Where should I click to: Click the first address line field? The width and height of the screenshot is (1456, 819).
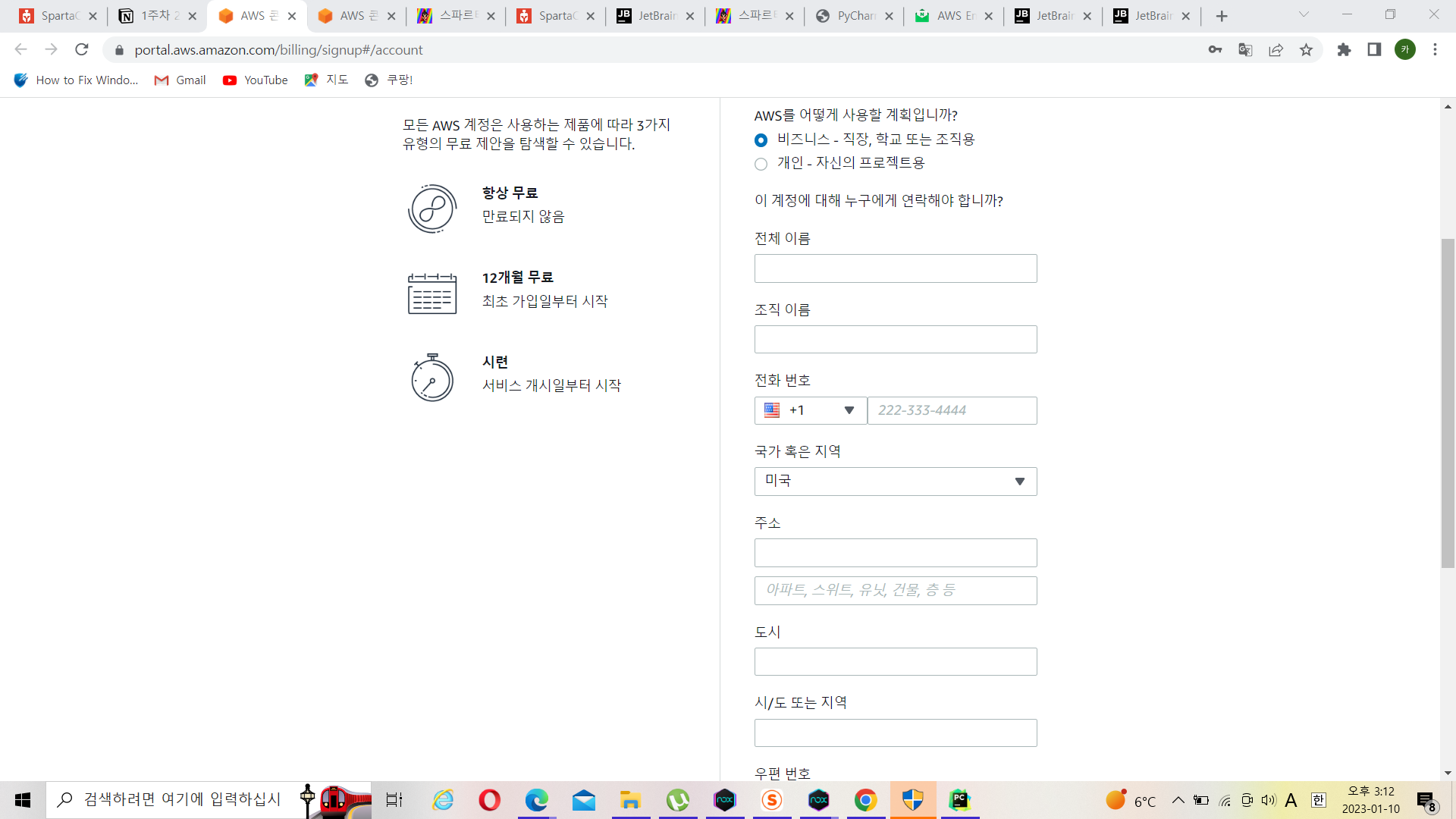pyautogui.click(x=896, y=553)
